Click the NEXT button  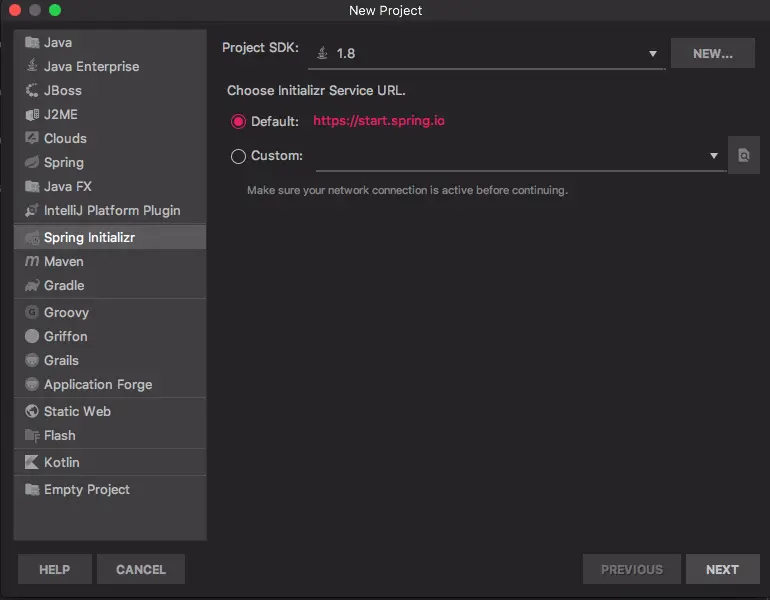[722, 569]
